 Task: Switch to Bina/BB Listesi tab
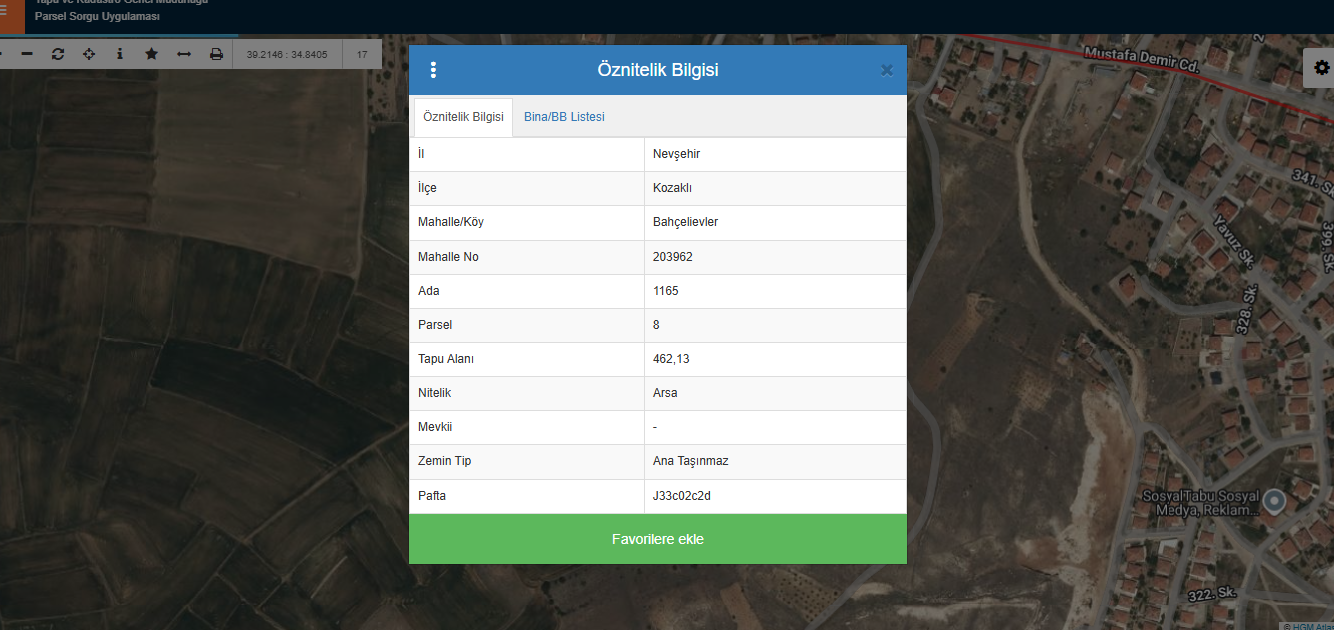pyautogui.click(x=564, y=117)
